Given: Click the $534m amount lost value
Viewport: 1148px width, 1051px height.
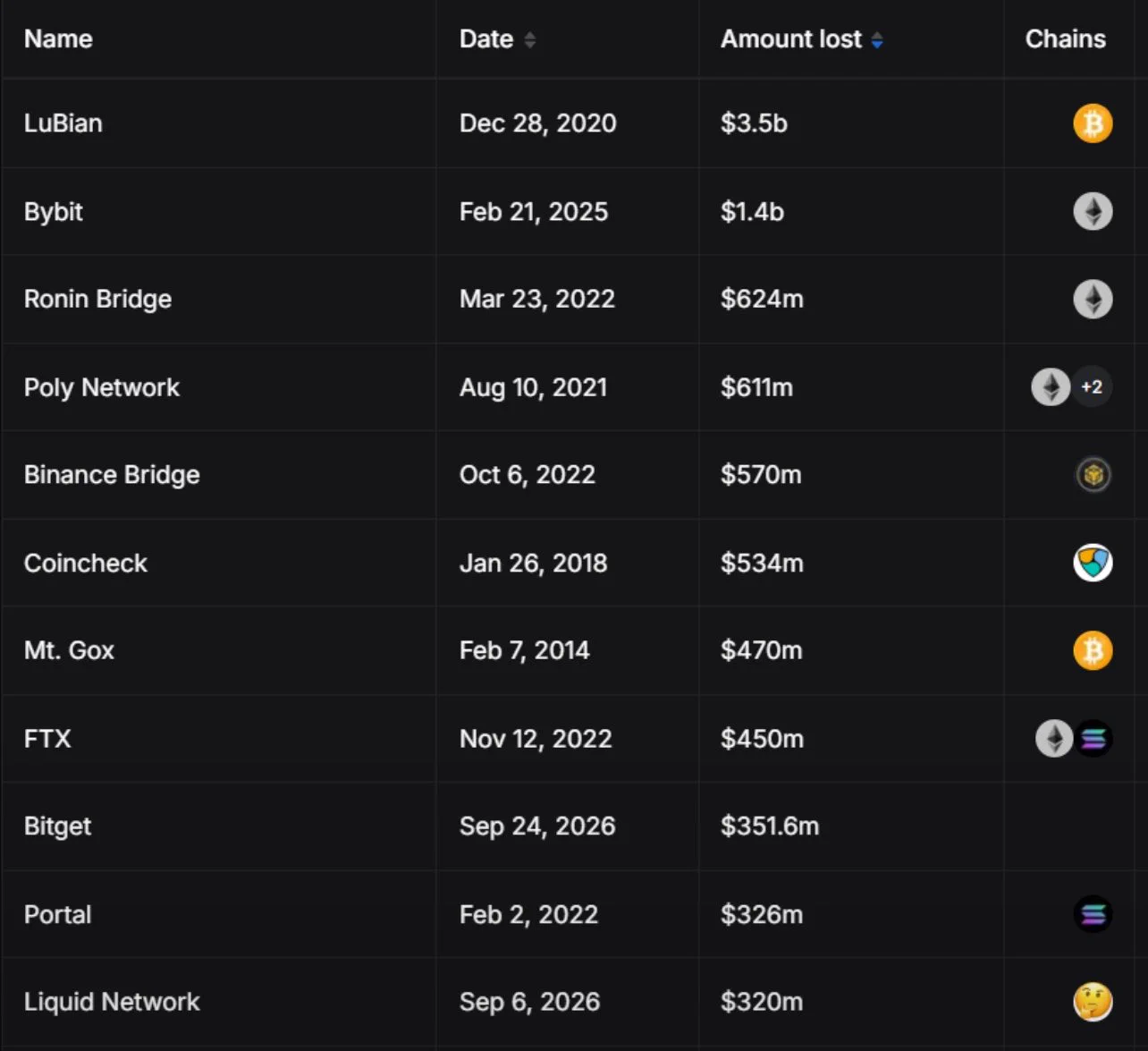Looking at the screenshot, I should pyautogui.click(x=763, y=563).
